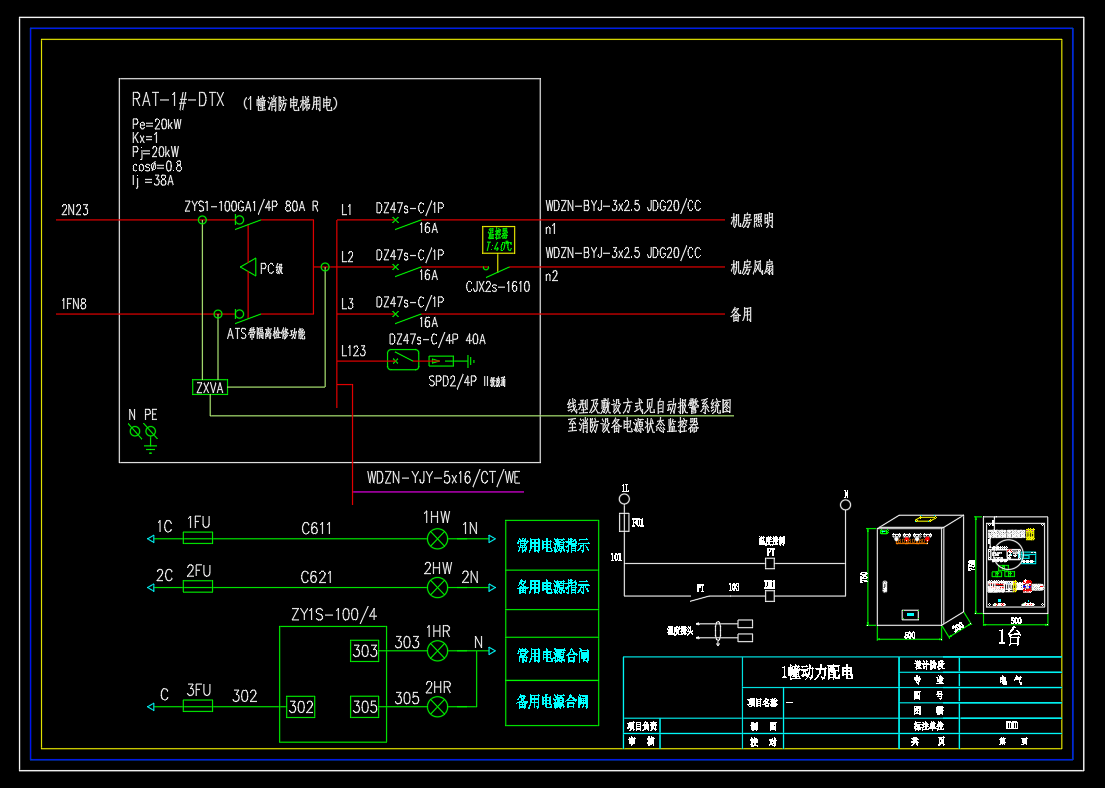Select the ATS带隔离检修功能 note

(x=266, y=333)
